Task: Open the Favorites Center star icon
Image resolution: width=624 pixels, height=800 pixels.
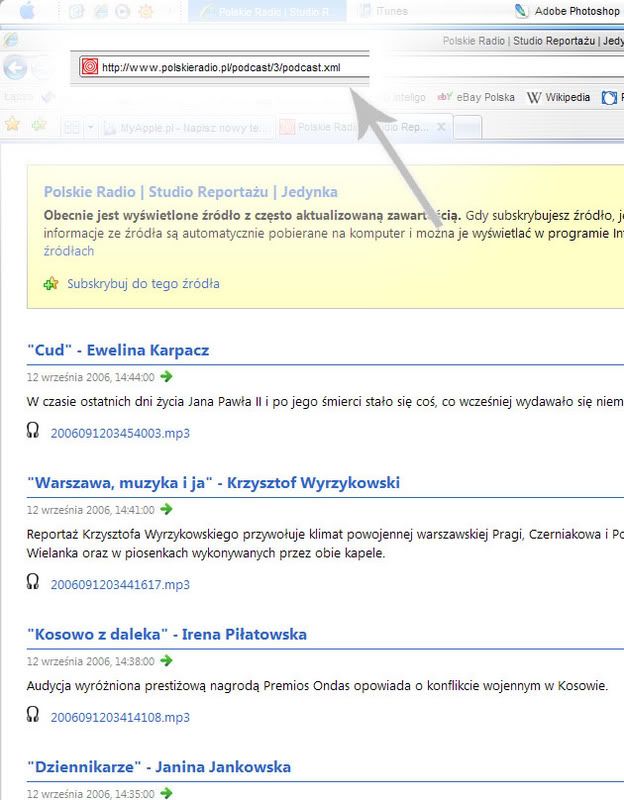Action: click(12, 124)
